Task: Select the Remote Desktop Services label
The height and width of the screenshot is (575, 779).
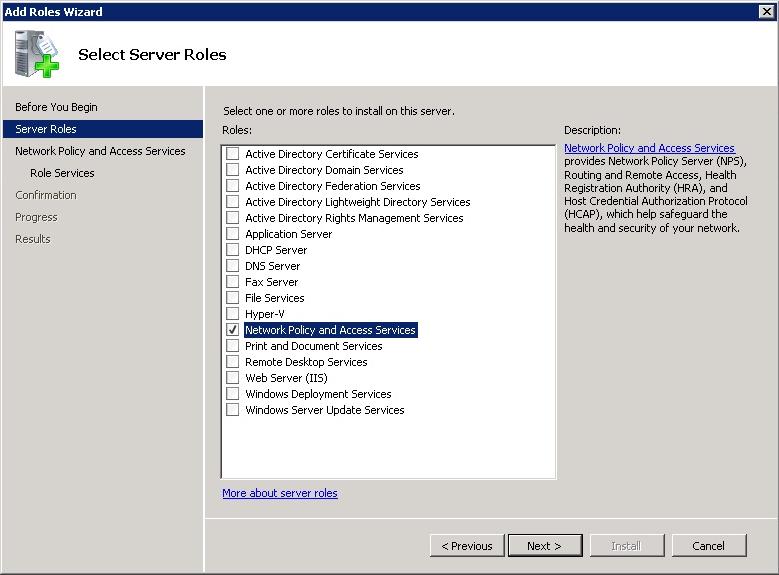Action: click(306, 362)
